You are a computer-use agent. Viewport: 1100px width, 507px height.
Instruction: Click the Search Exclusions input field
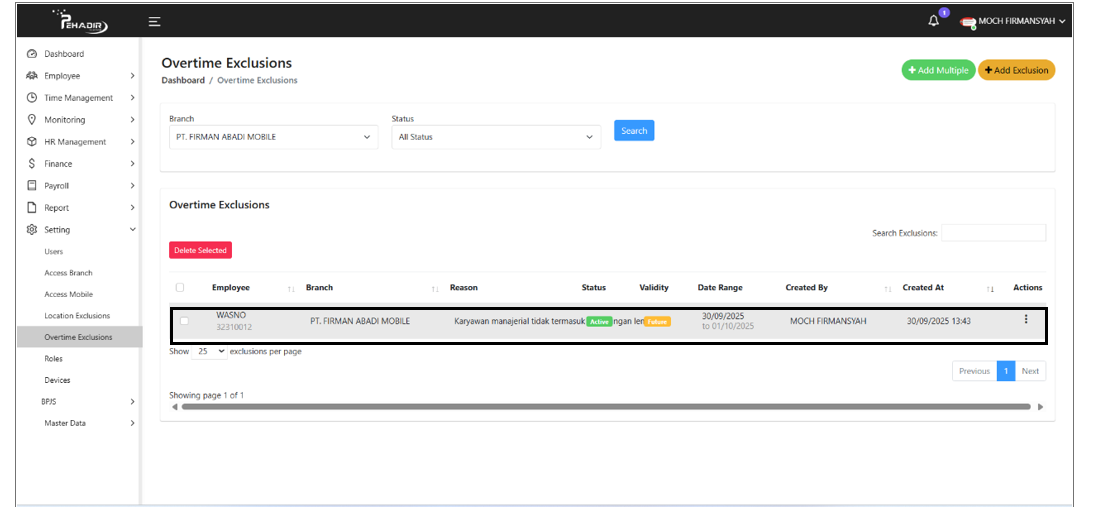pyautogui.click(x=993, y=233)
